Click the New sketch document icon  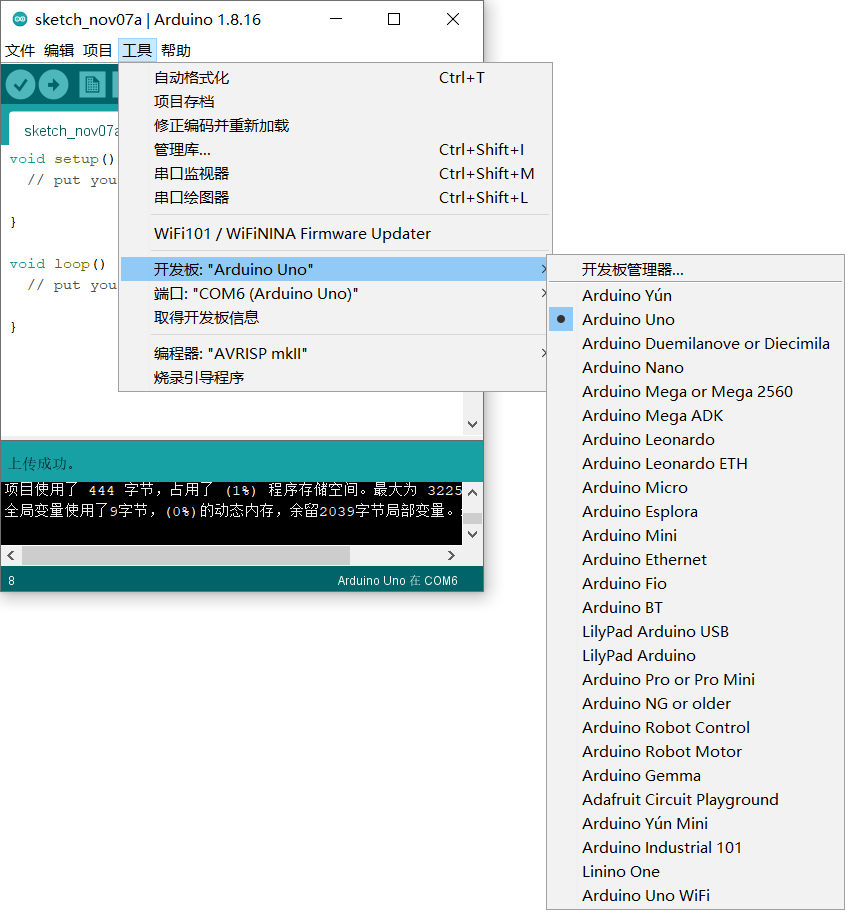[92, 85]
